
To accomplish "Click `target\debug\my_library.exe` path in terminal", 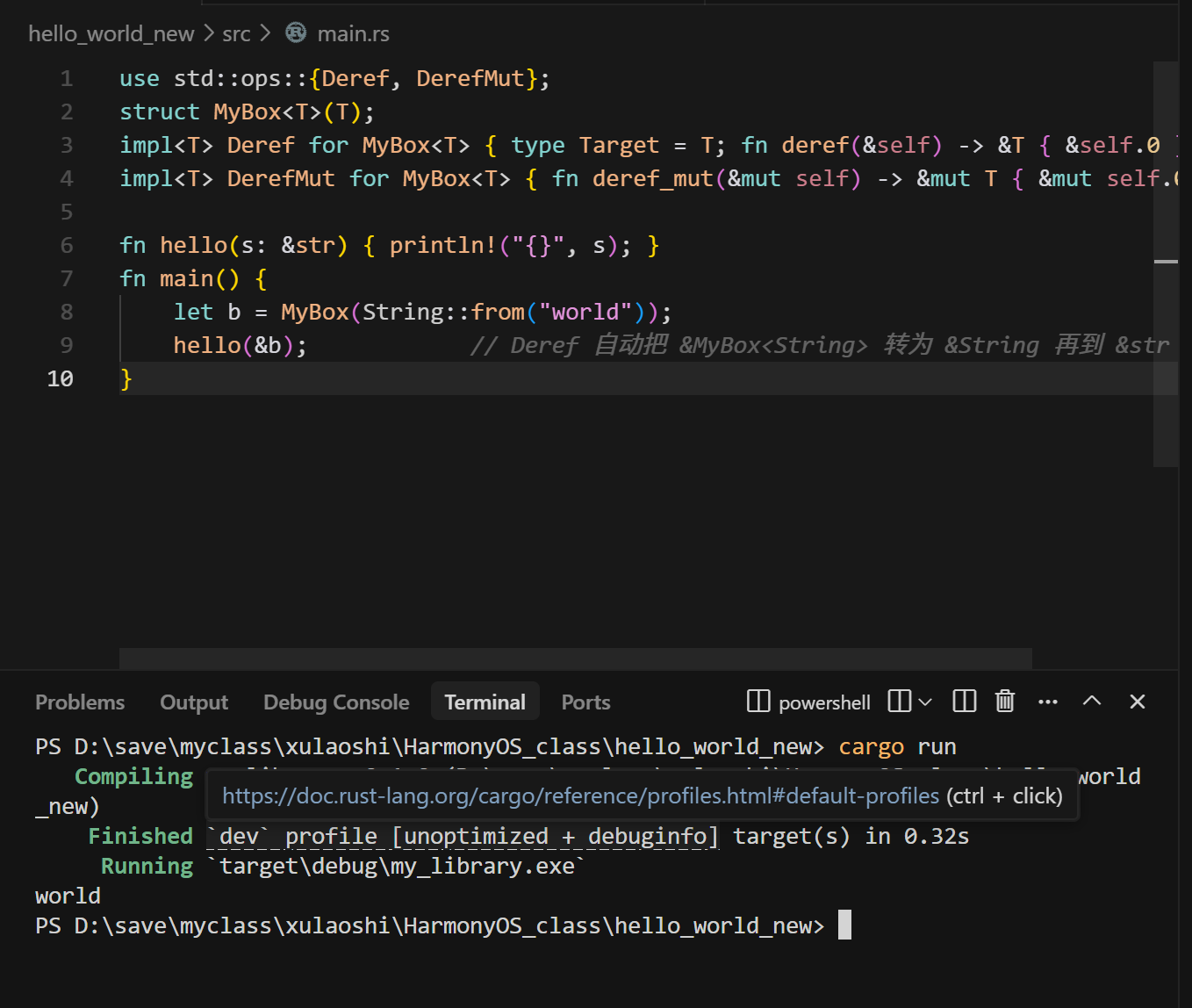I will (396, 867).
